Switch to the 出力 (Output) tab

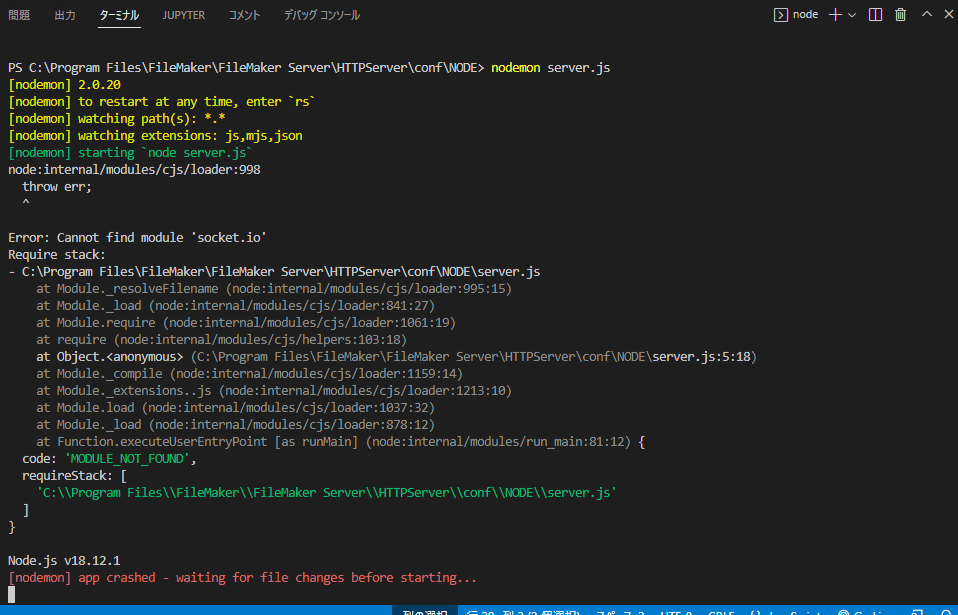click(65, 15)
